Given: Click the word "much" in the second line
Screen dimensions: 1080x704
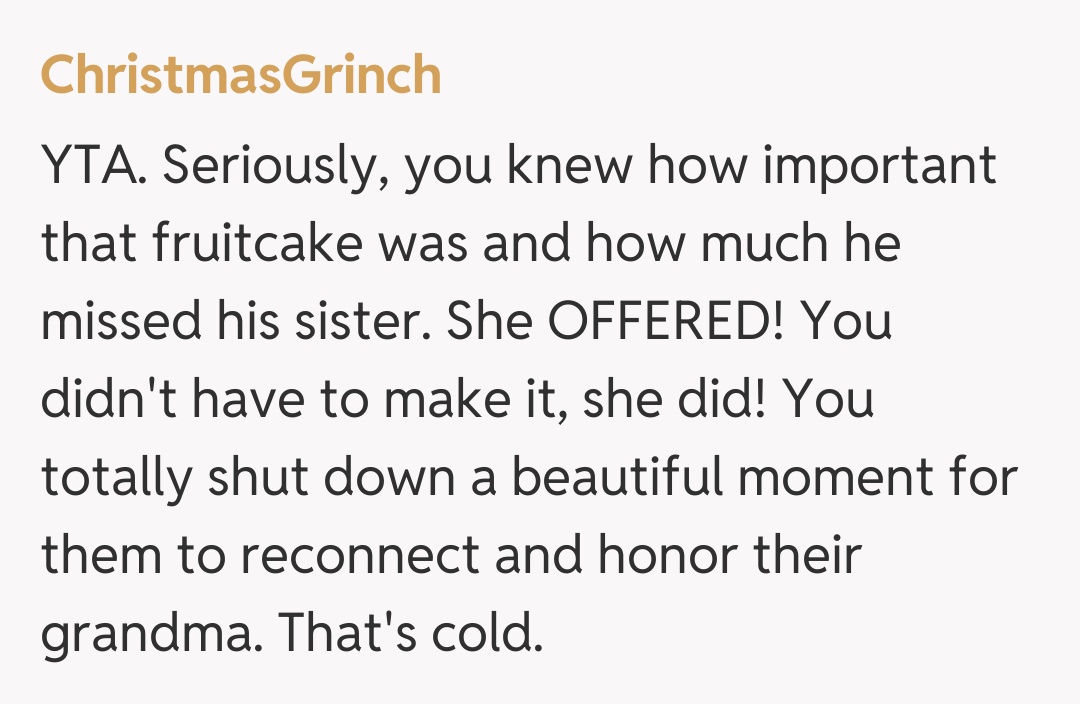Looking at the screenshot, I should 775,245.
